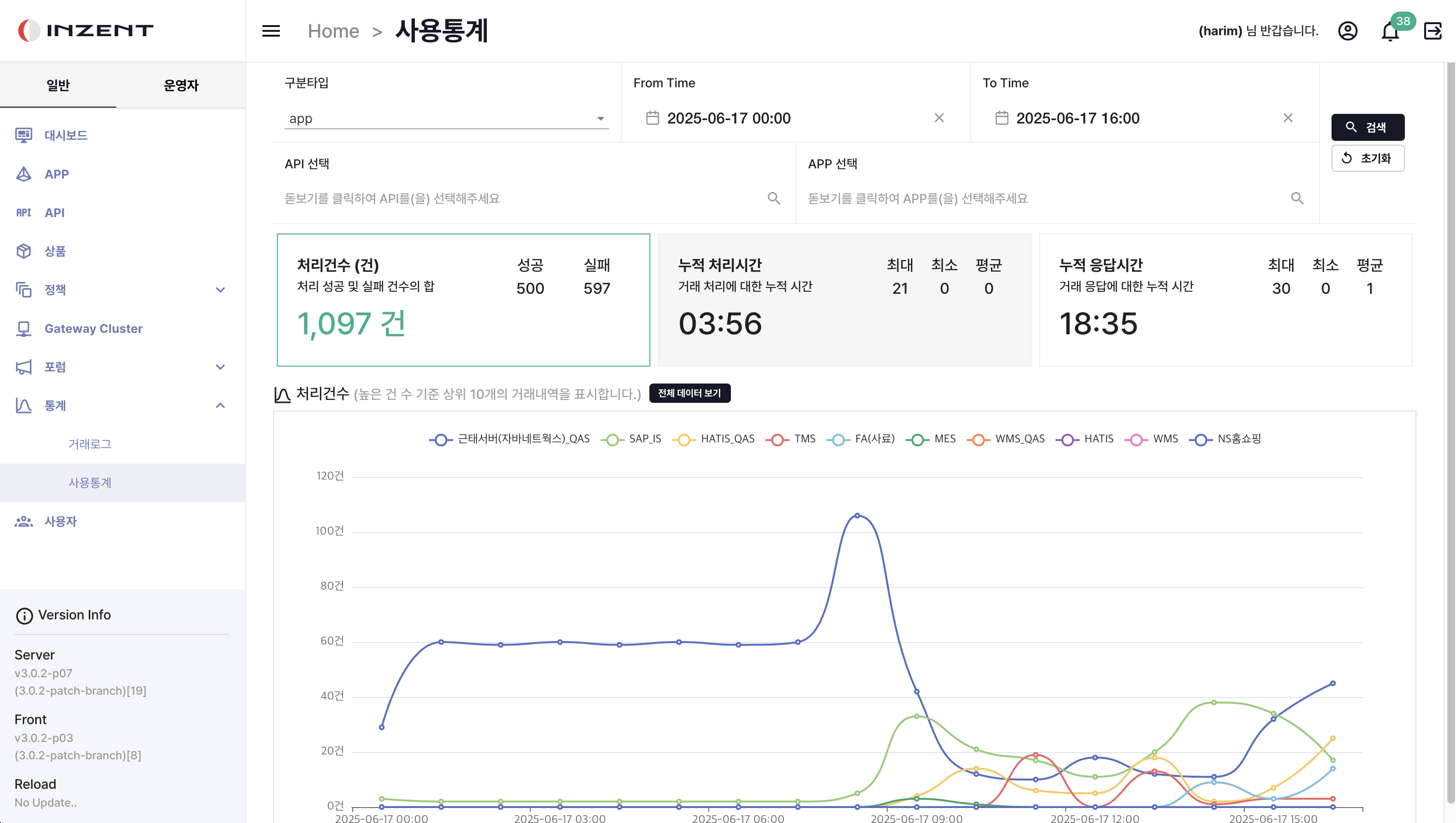Toggle NS홈쇼핑 legend series

1225,439
